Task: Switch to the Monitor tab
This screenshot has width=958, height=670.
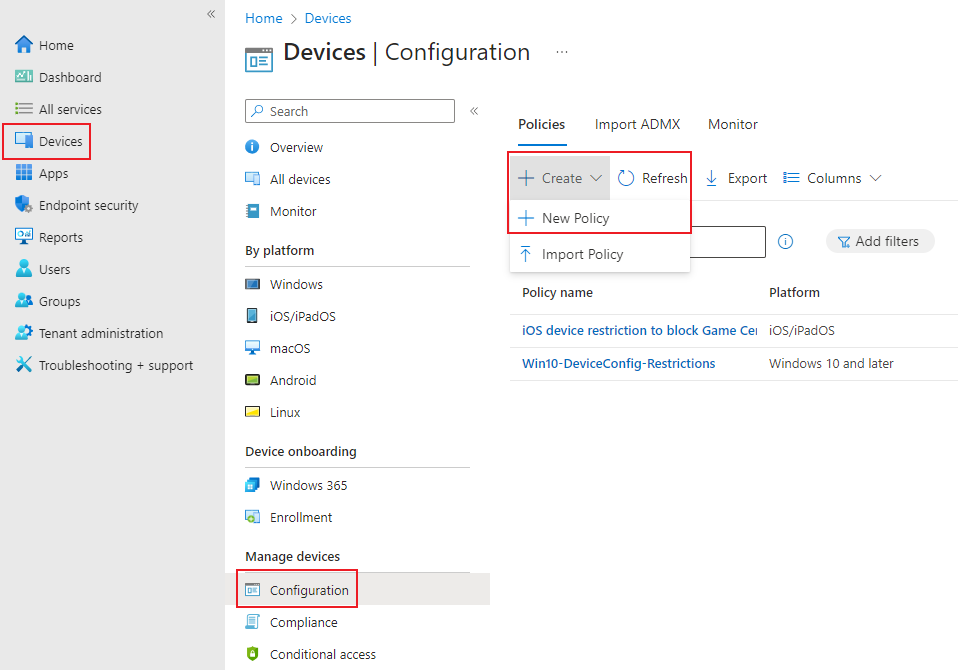Action: pyautogui.click(x=732, y=124)
